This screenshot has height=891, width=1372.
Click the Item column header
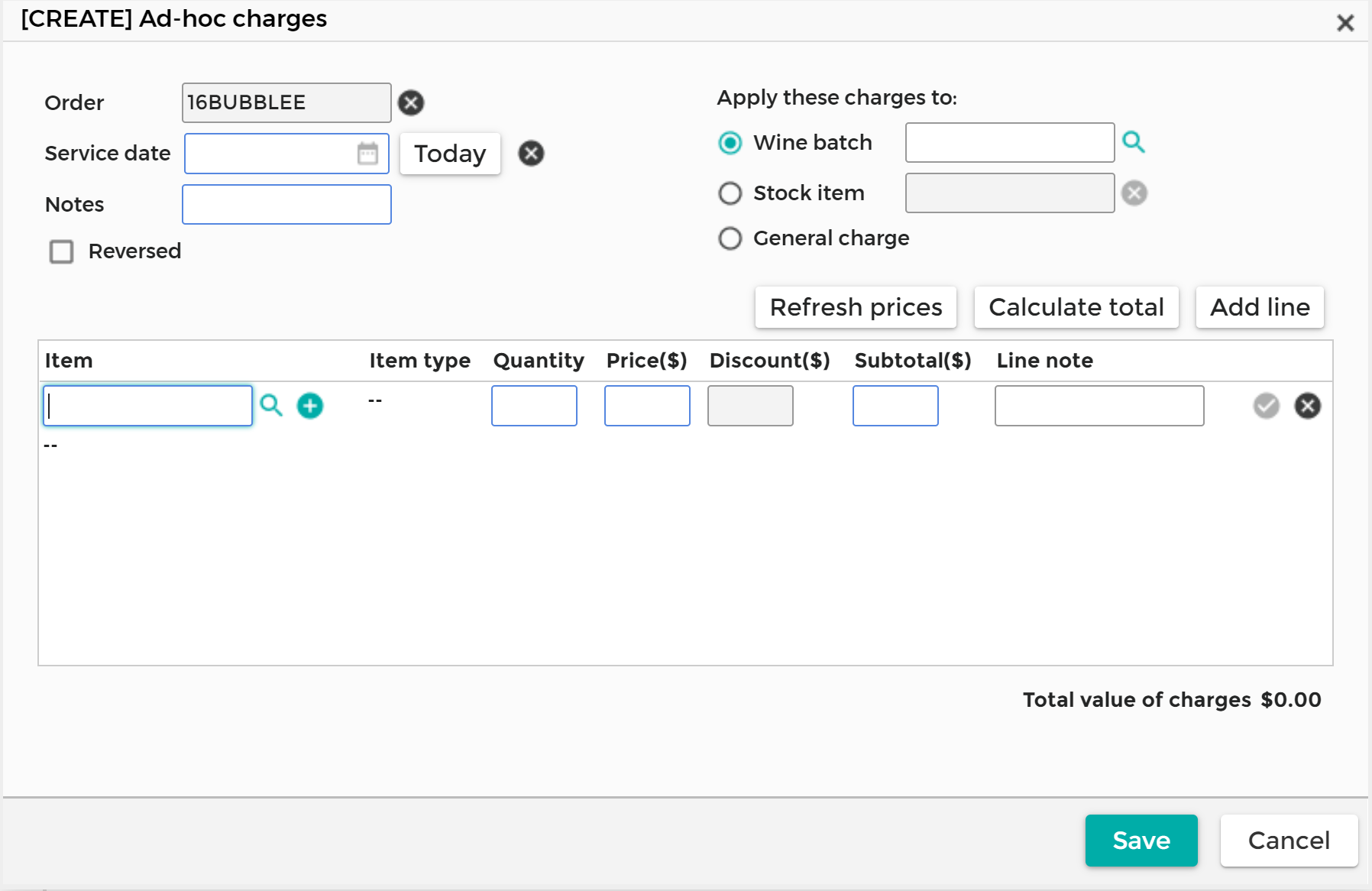[x=69, y=361]
